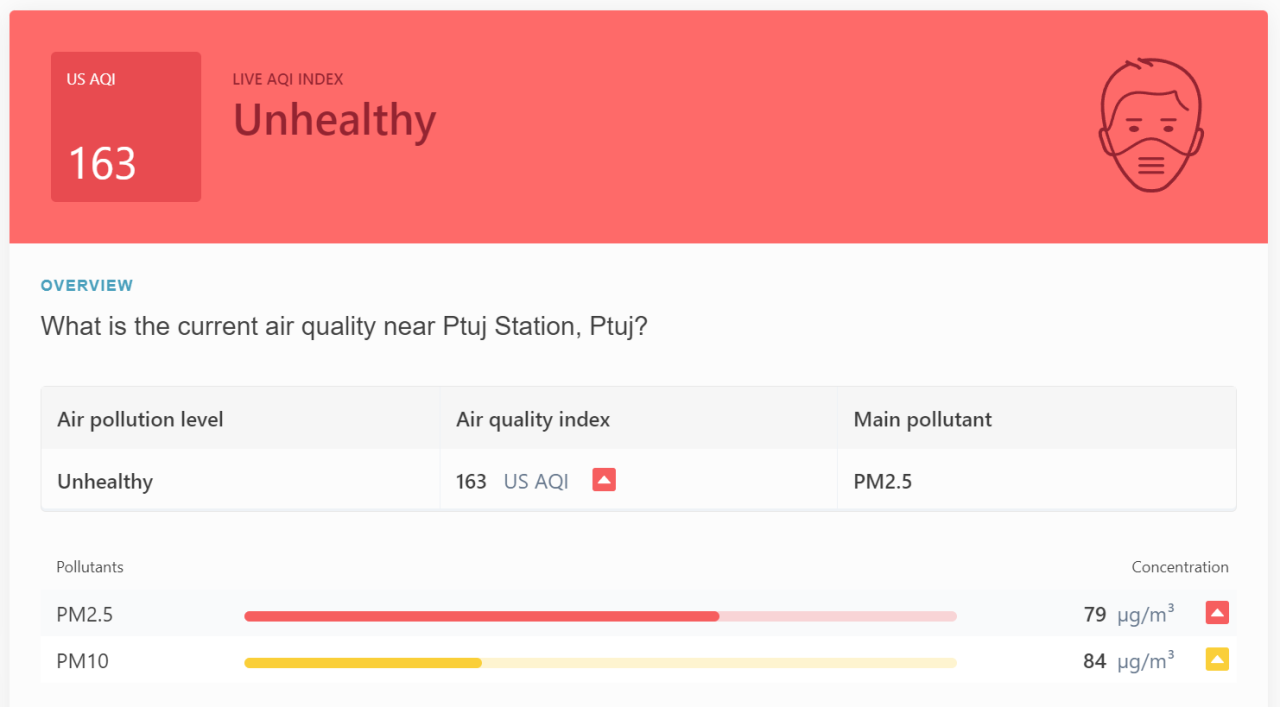Click the Air pollution level column header
The image size is (1280, 707).
pos(140,420)
